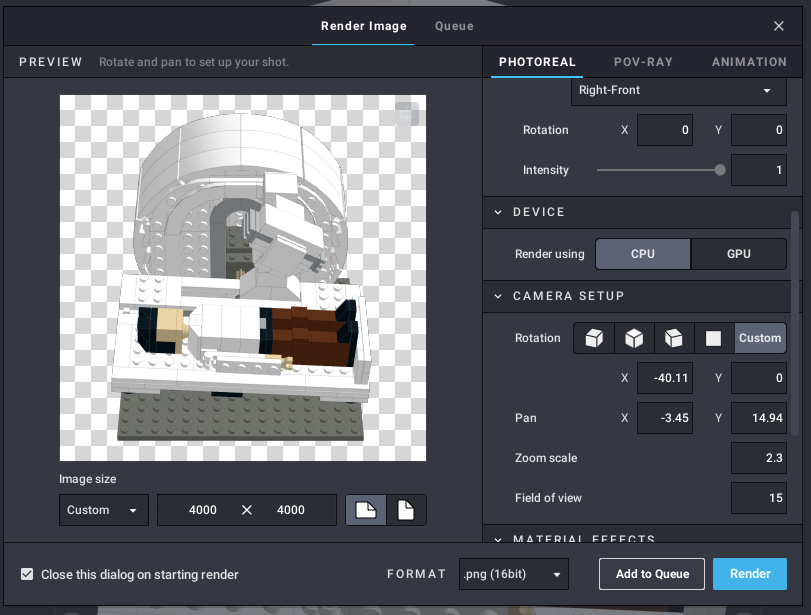Edit the Pan X value -3.45
The height and width of the screenshot is (615, 811).
[x=665, y=418]
